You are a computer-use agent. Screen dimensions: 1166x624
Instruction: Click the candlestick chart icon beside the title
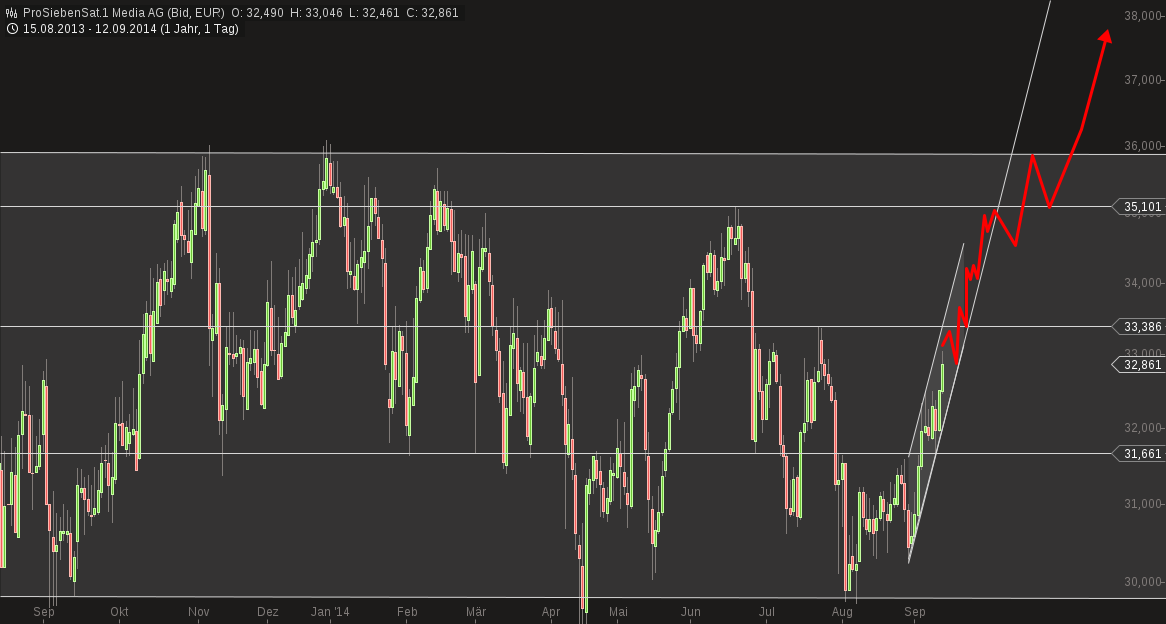(11, 13)
